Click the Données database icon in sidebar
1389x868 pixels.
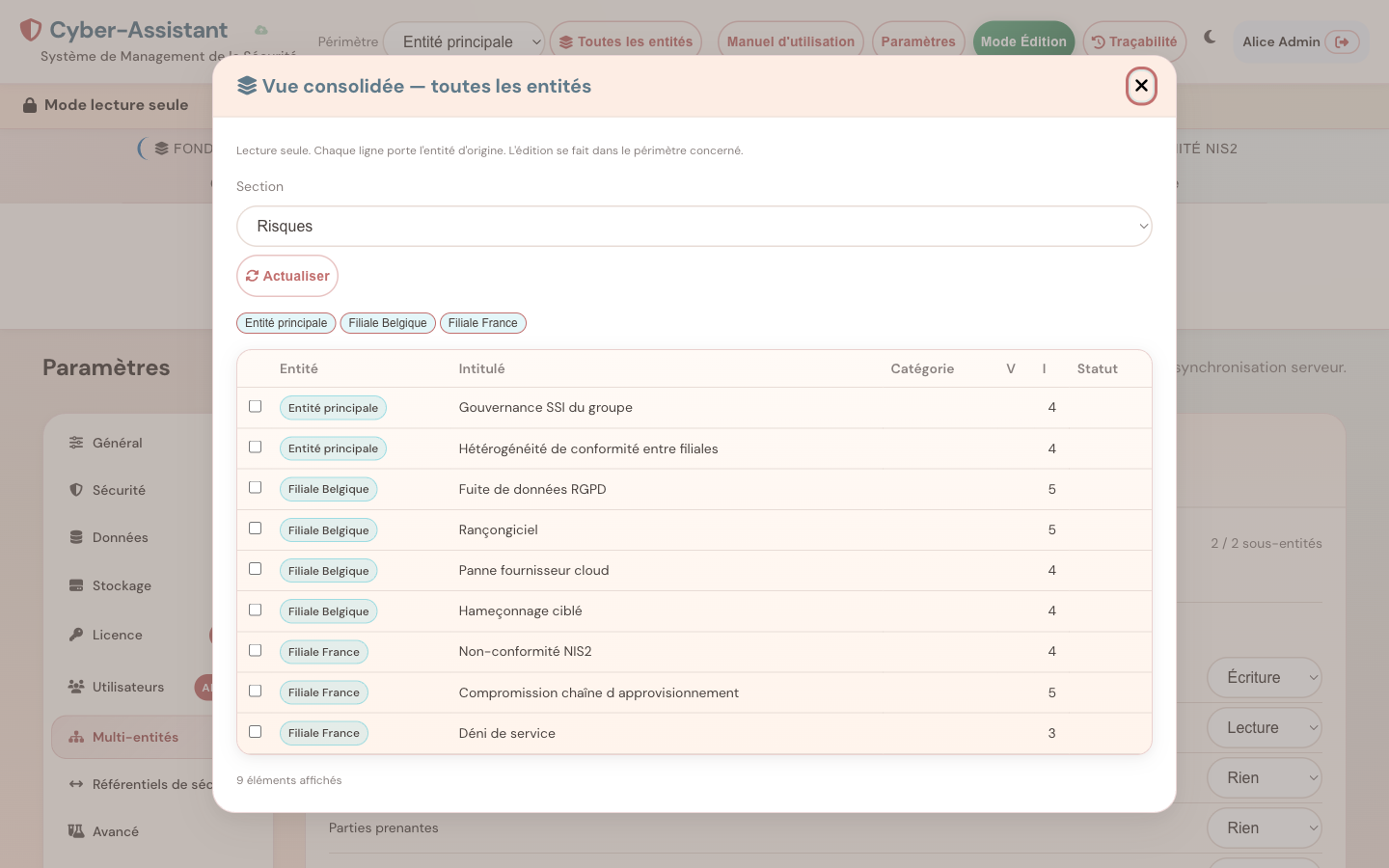(x=76, y=537)
